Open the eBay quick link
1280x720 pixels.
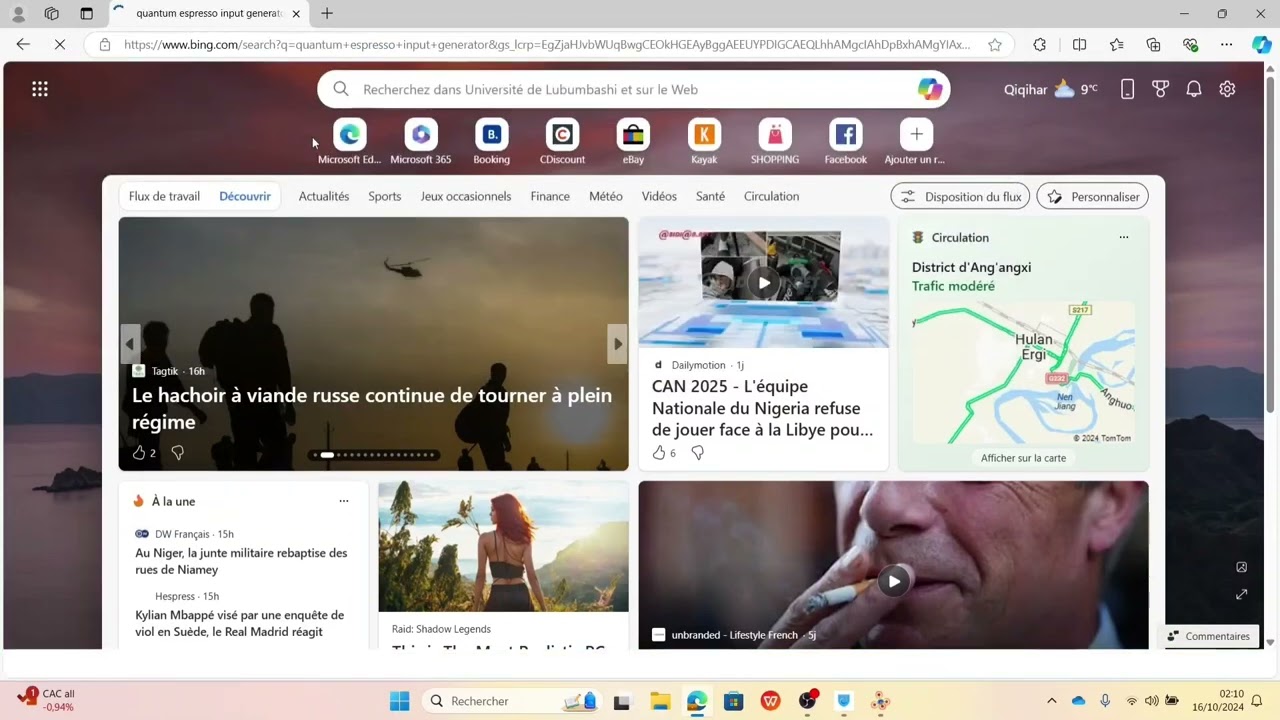[x=633, y=142]
